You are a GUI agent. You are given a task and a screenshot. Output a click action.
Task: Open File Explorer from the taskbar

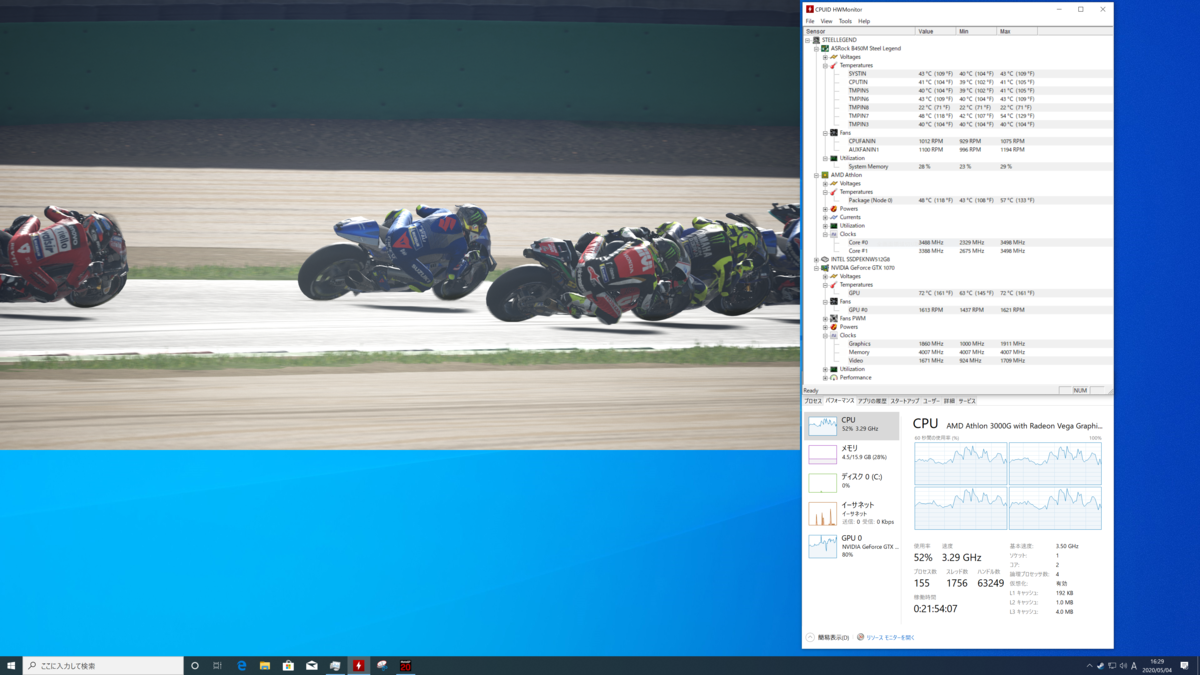tap(265, 665)
